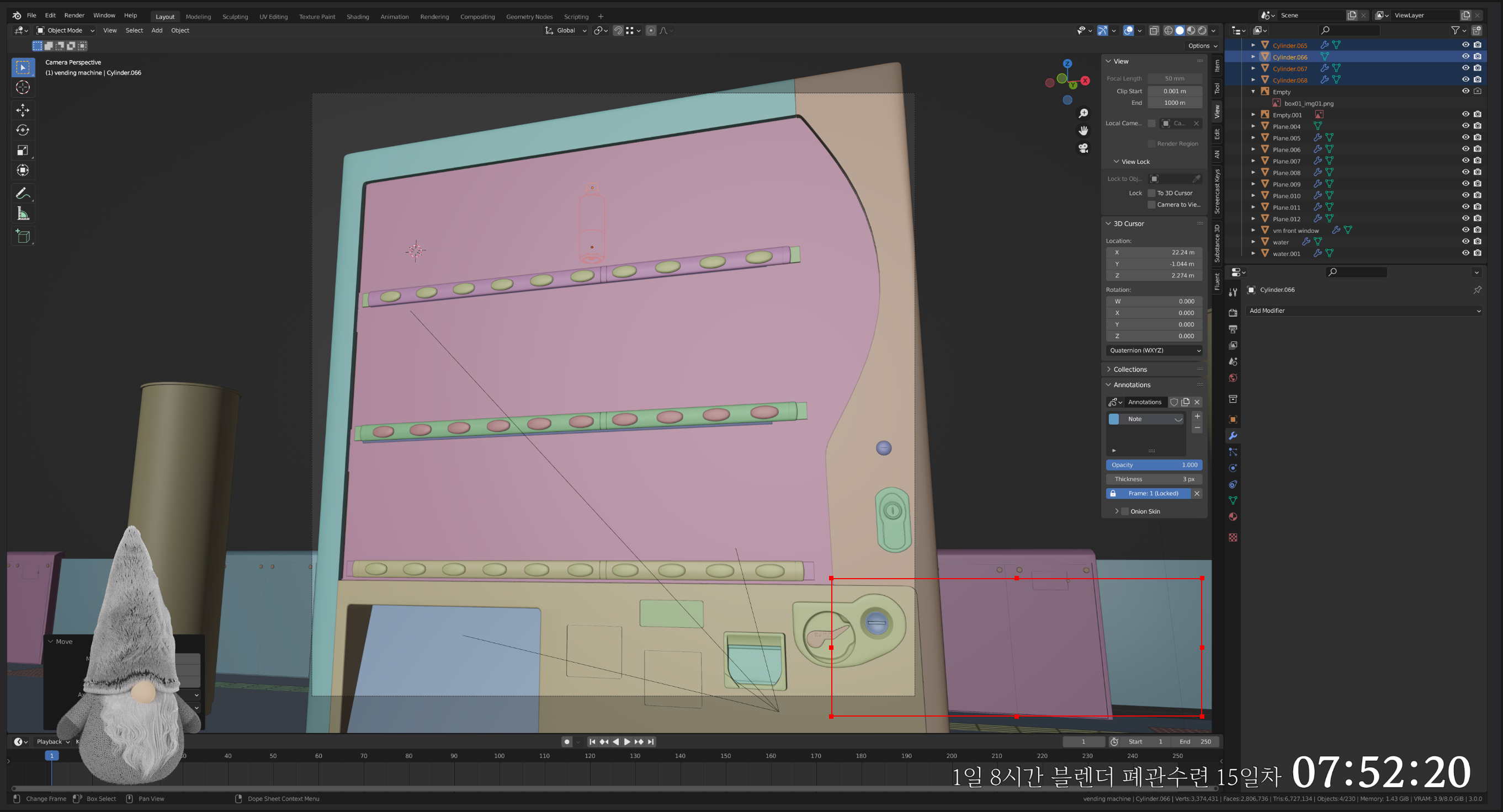Toggle camera view icon in viewport

(x=1084, y=148)
